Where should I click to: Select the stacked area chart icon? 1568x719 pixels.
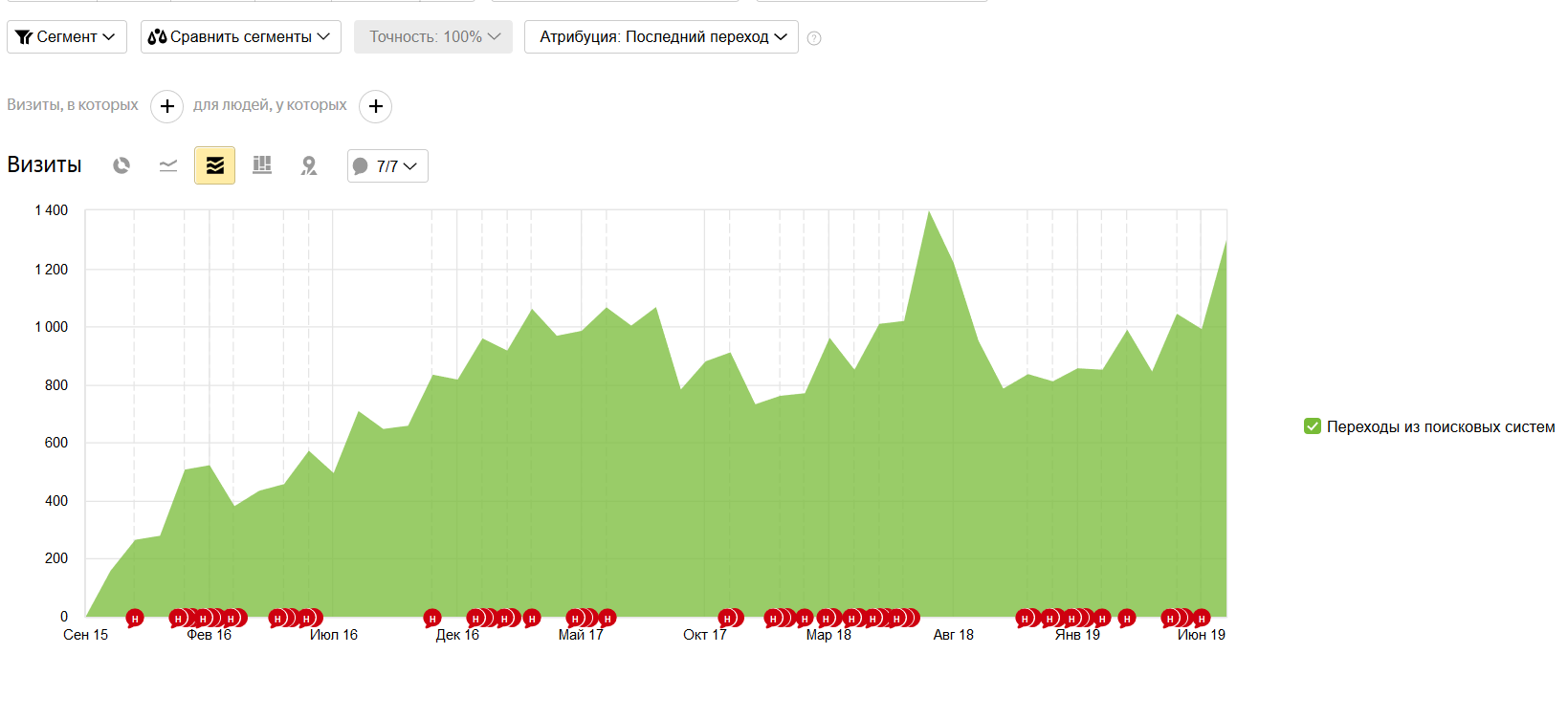click(215, 165)
